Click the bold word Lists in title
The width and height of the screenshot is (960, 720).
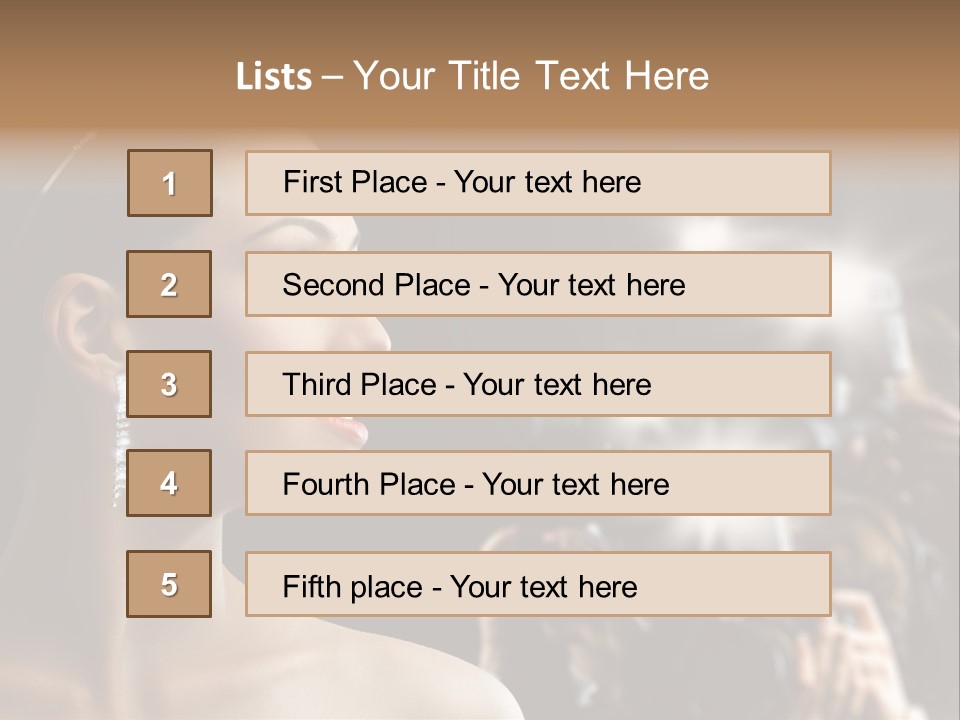pyautogui.click(x=274, y=77)
